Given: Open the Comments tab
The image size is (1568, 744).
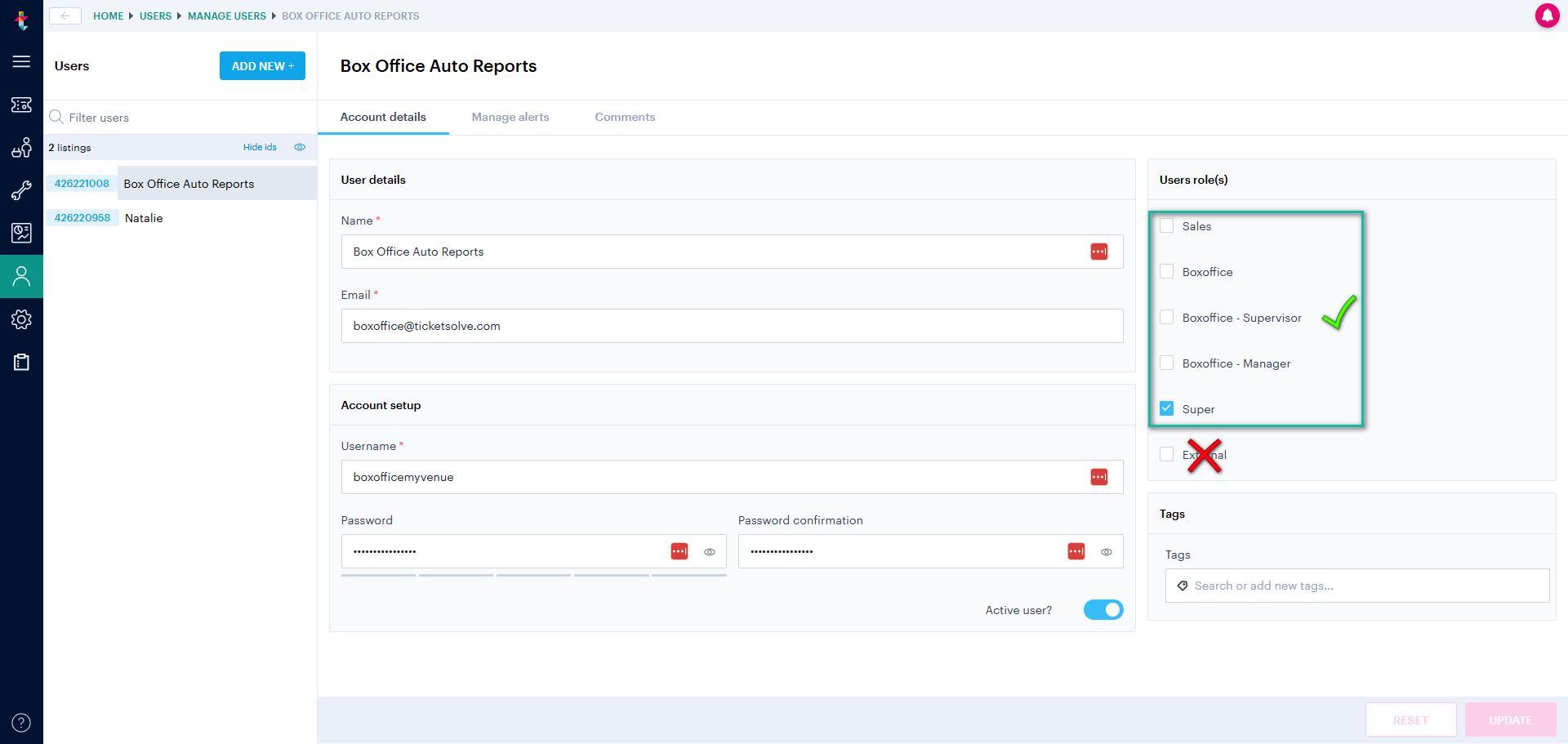Looking at the screenshot, I should (x=625, y=117).
